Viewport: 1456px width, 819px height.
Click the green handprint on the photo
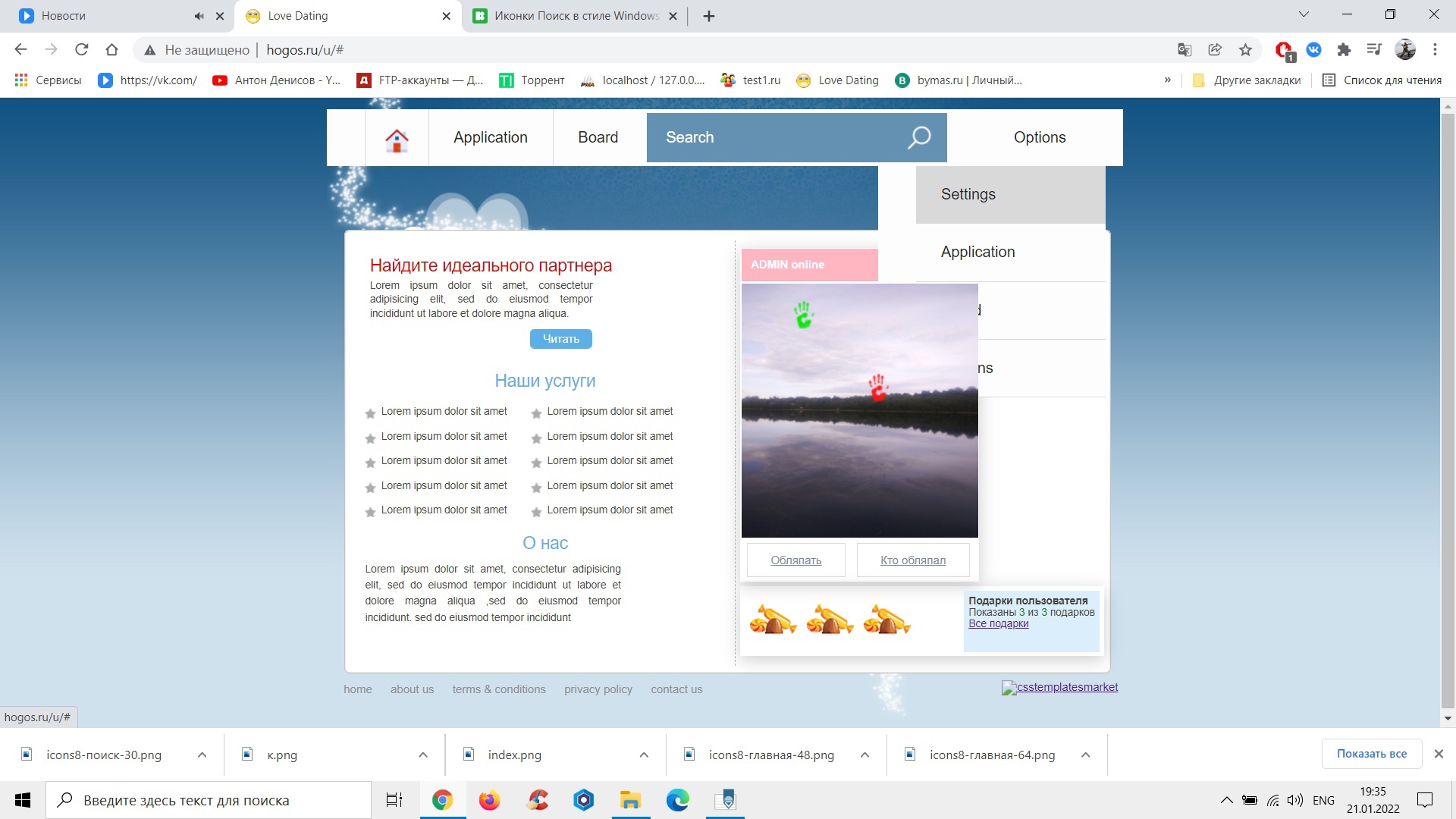pyautogui.click(x=803, y=314)
